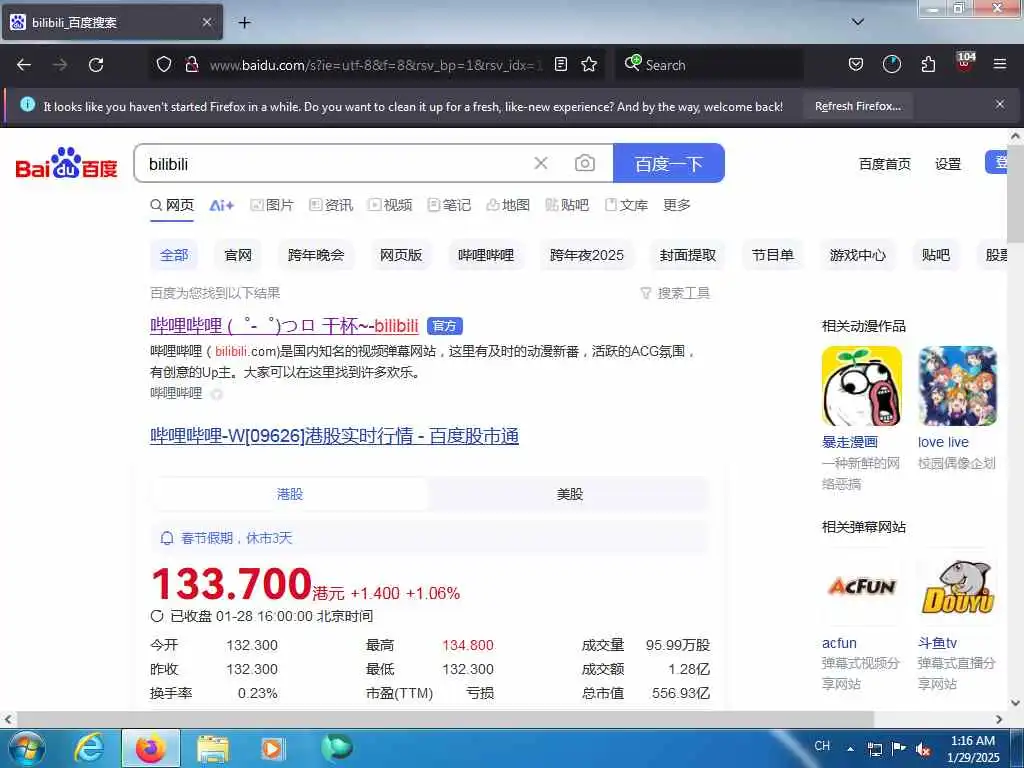Image resolution: width=1024 pixels, height=768 pixels.
Task: Select the 游戏中心 filter chip
Action: 857,255
